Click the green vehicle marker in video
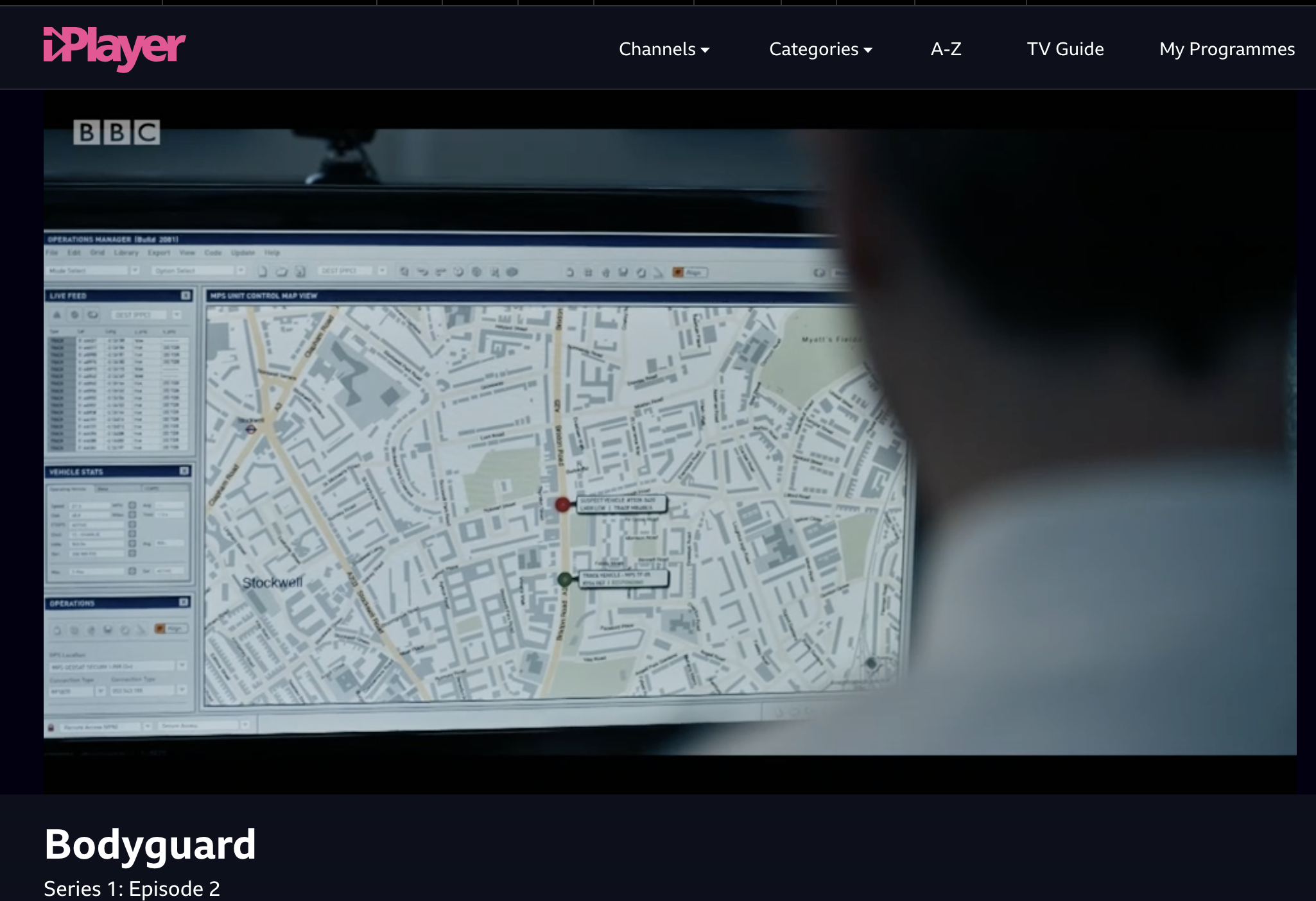 tap(564, 579)
